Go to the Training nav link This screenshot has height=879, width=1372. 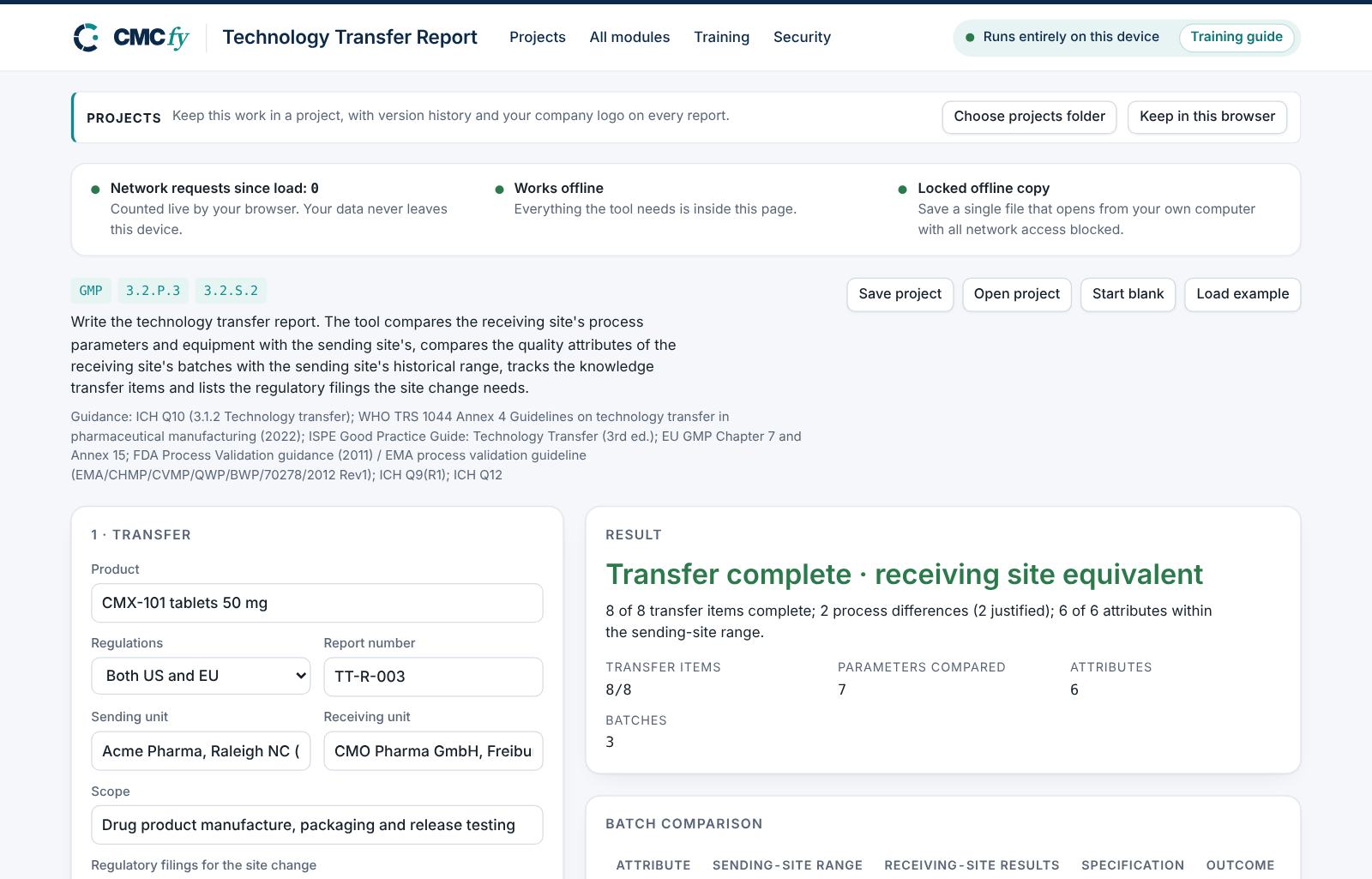tap(721, 38)
